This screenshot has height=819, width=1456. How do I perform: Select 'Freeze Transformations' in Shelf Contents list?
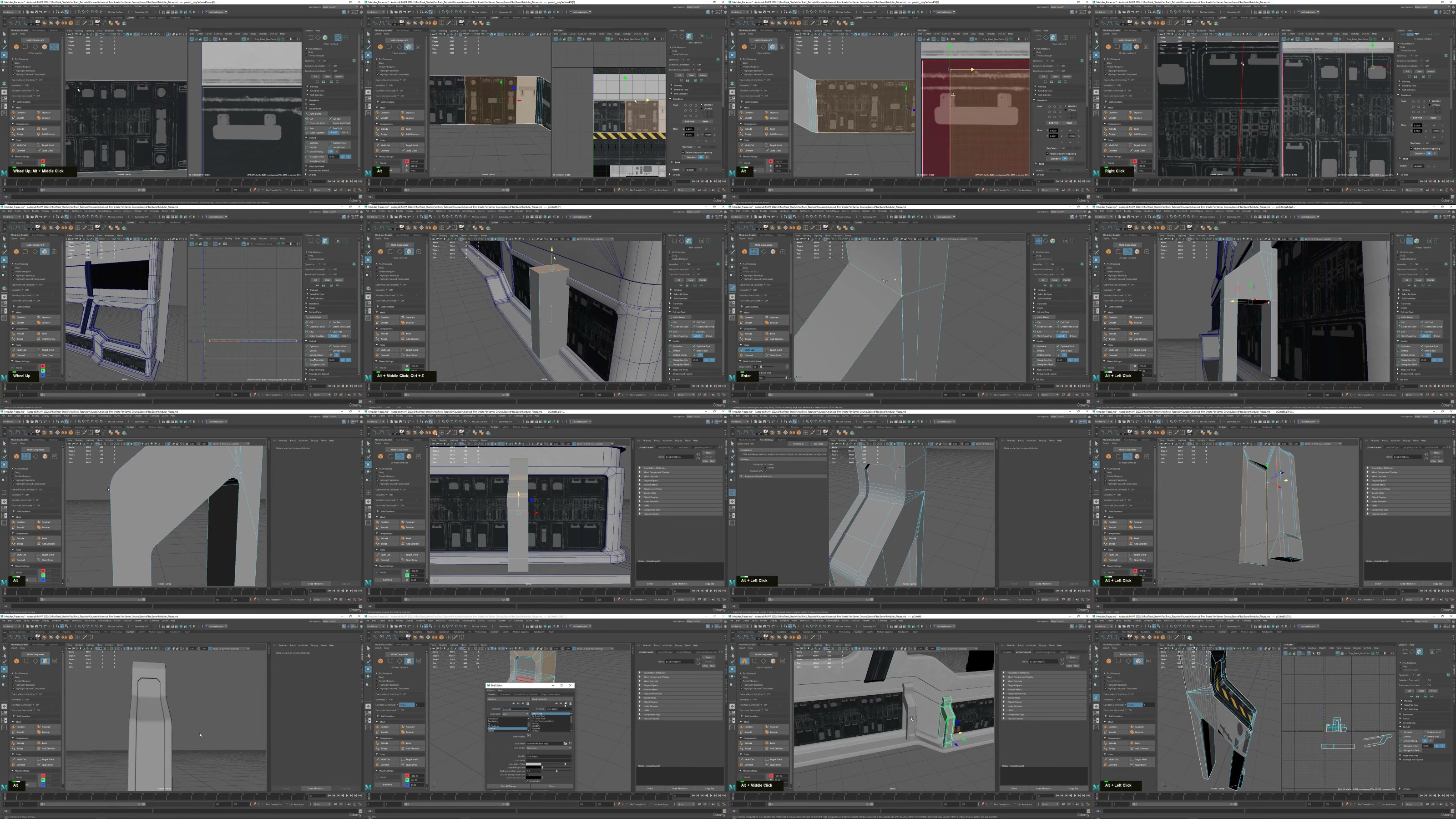point(543,721)
